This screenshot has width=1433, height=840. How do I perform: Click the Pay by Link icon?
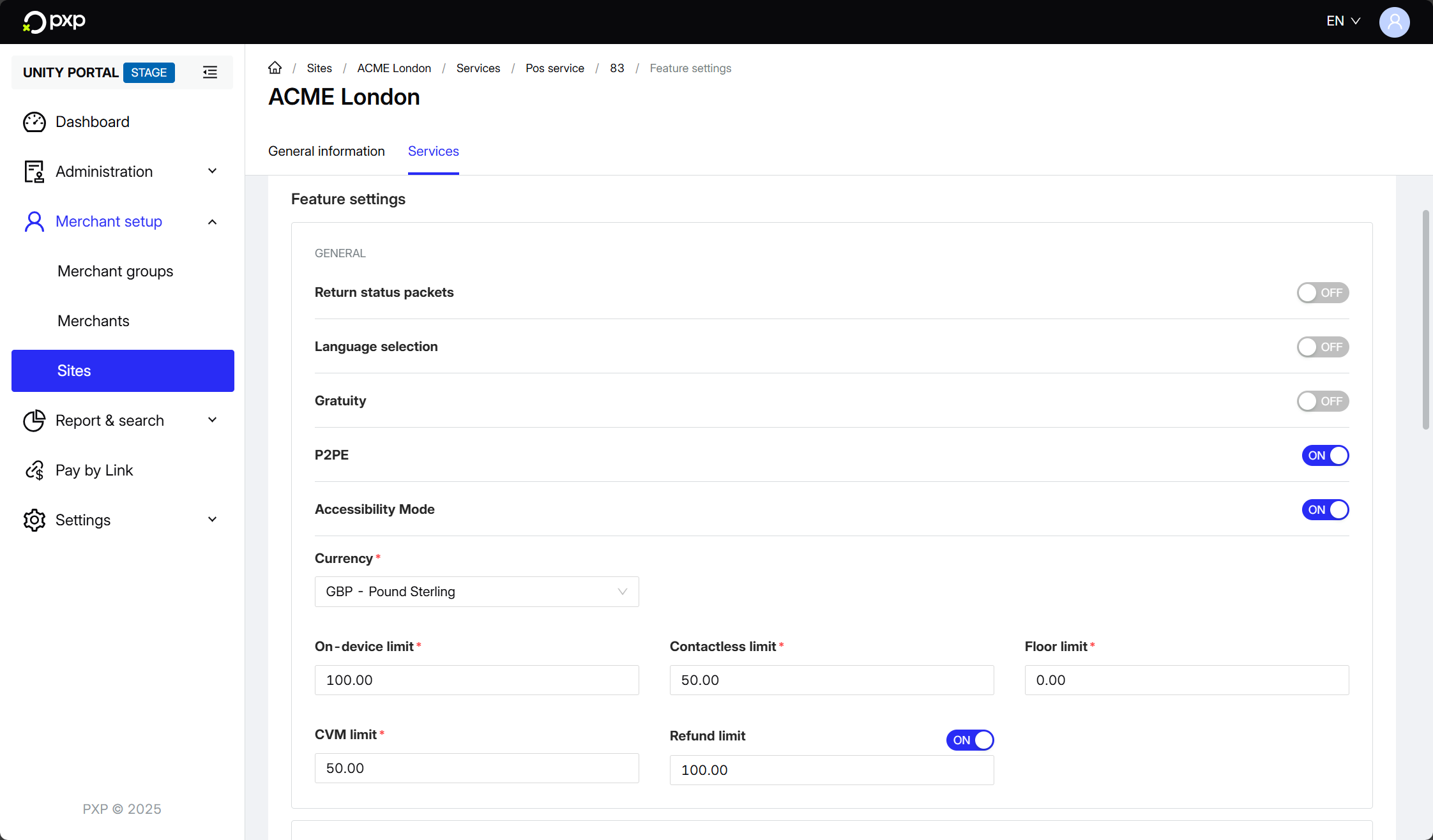(34, 470)
